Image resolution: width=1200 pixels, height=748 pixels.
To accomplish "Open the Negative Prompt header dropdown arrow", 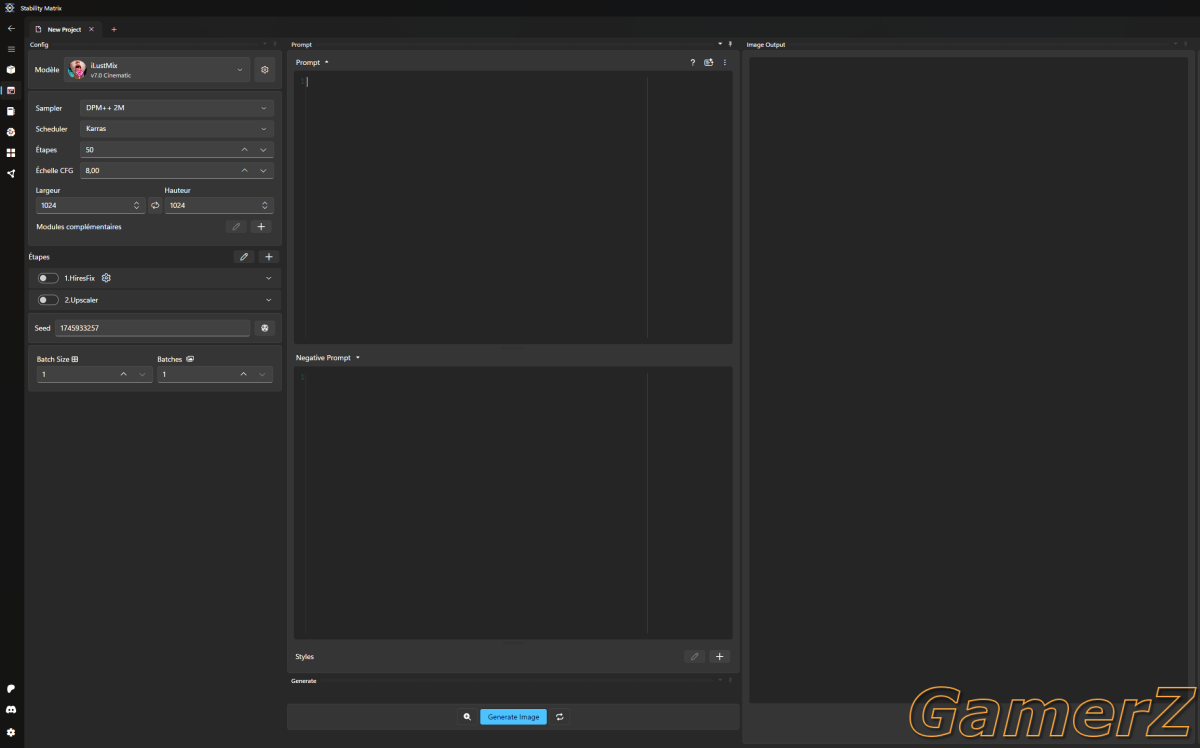I will (357, 357).
